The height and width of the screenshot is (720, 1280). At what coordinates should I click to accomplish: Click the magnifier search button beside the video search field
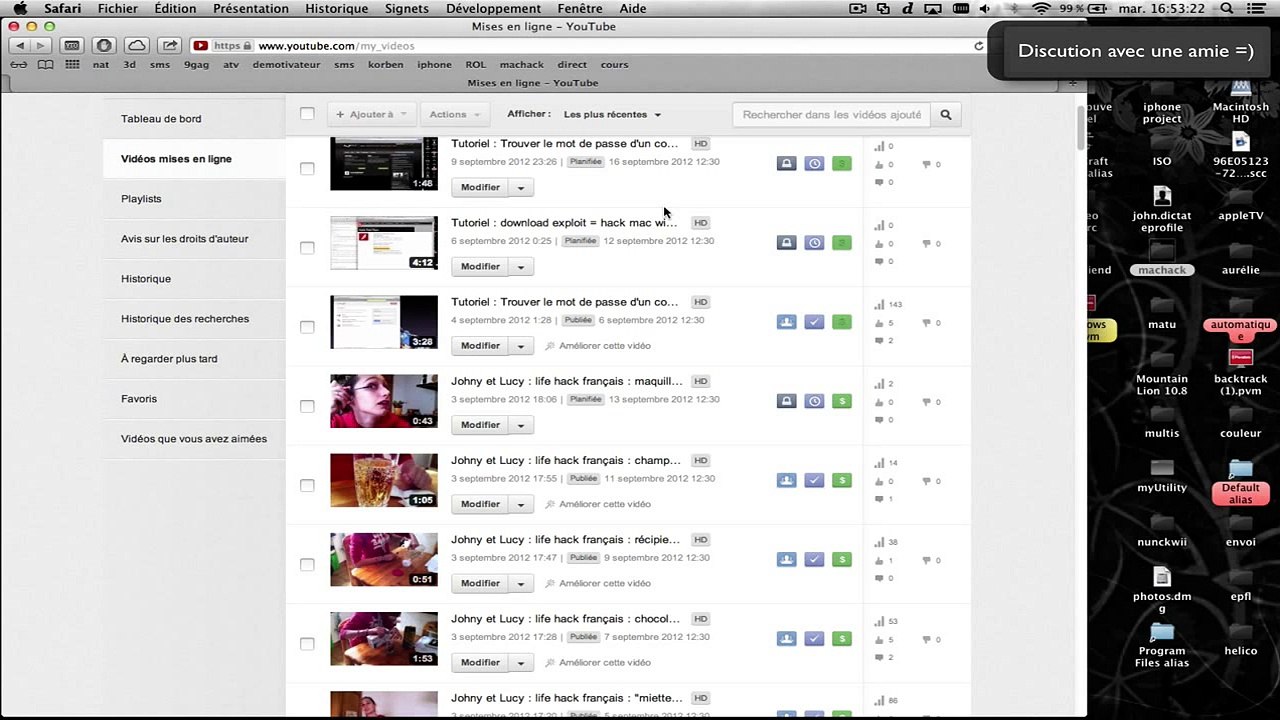945,115
